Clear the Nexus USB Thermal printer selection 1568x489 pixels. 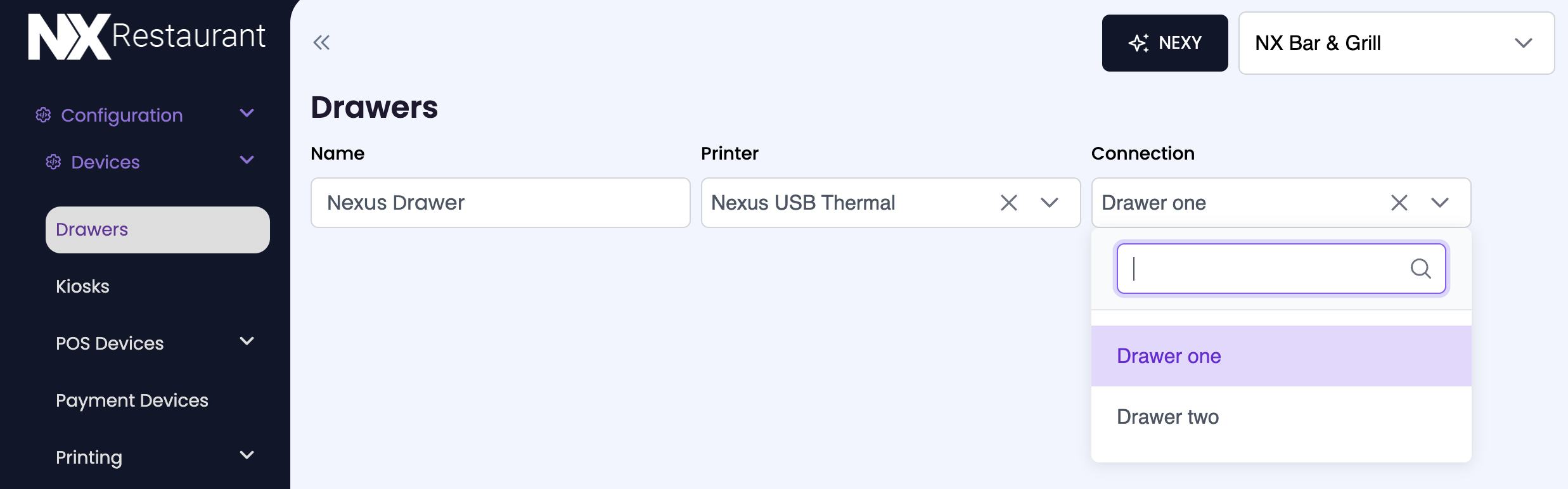(x=1009, y=203)
